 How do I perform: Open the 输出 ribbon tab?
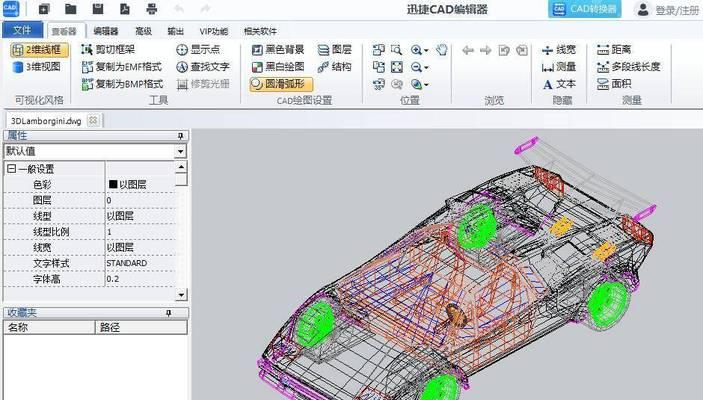coord(175,31)
